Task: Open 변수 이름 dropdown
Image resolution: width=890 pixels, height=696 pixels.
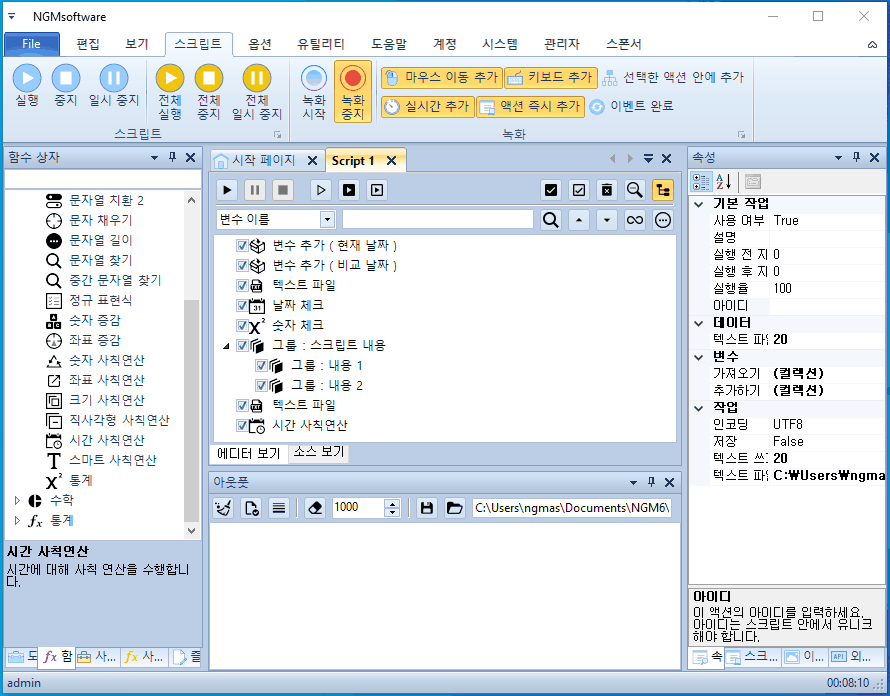Action: coord(328,220)
